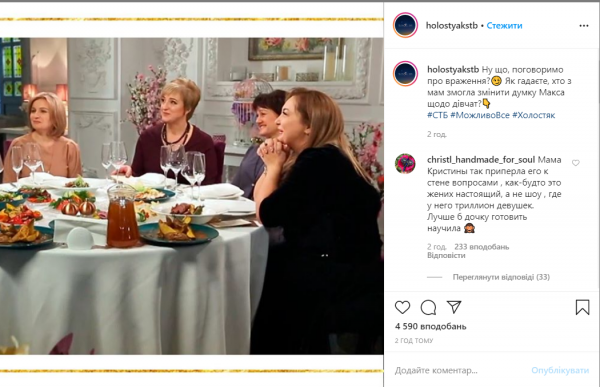
Task: Publish comment with Опублікувати button
Action: coord(560,371)
